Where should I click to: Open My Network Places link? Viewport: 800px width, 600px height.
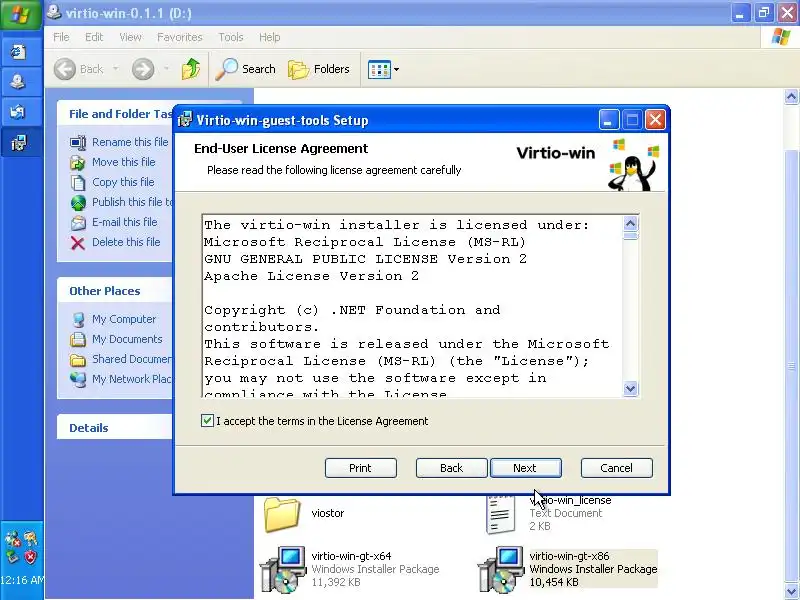pos(132,379)
